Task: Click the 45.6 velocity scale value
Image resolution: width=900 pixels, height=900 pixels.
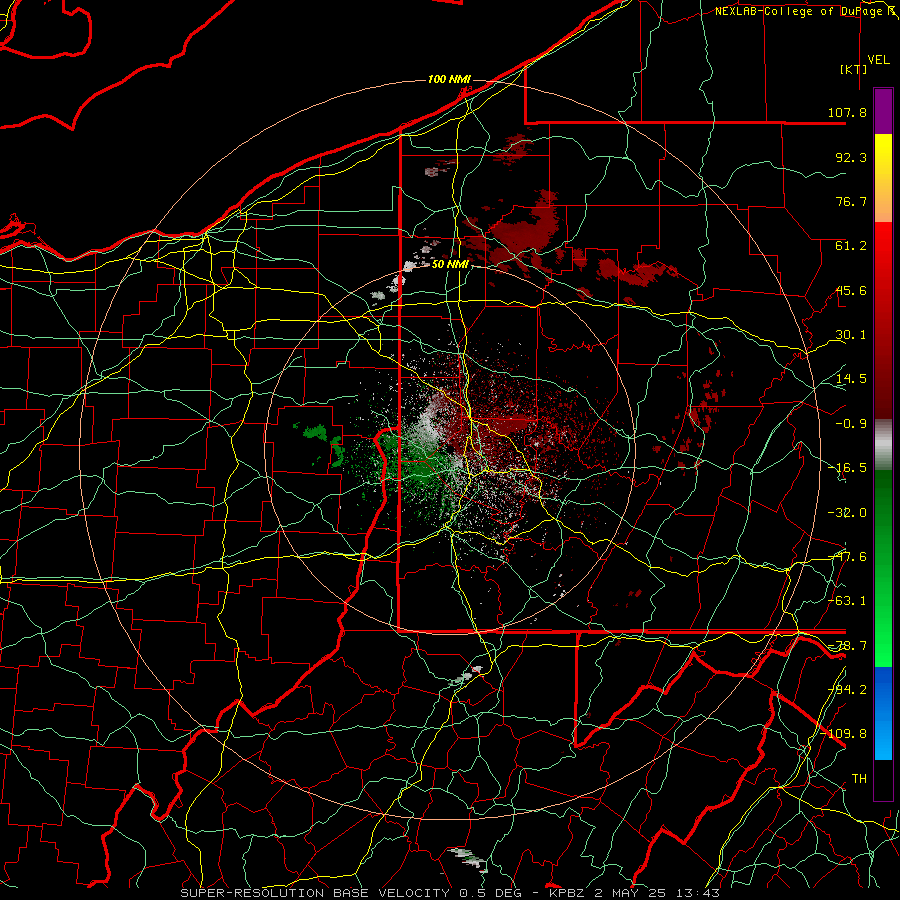Action: pyautogui.click(x=851, y=290)
